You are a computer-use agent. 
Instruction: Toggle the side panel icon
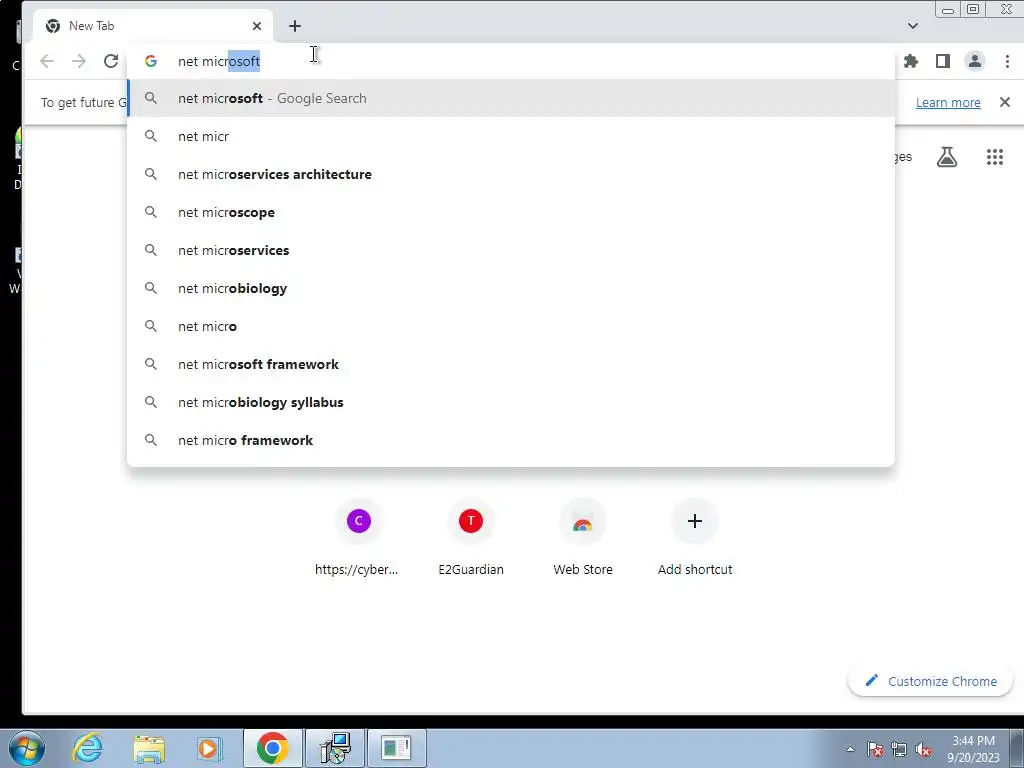click(x=942, y=61)
